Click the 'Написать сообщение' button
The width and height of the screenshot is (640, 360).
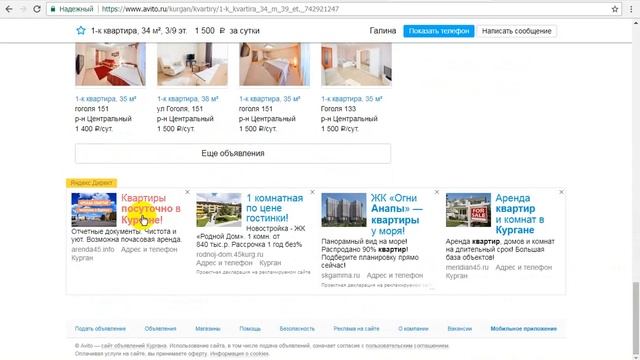pos(516,31)
